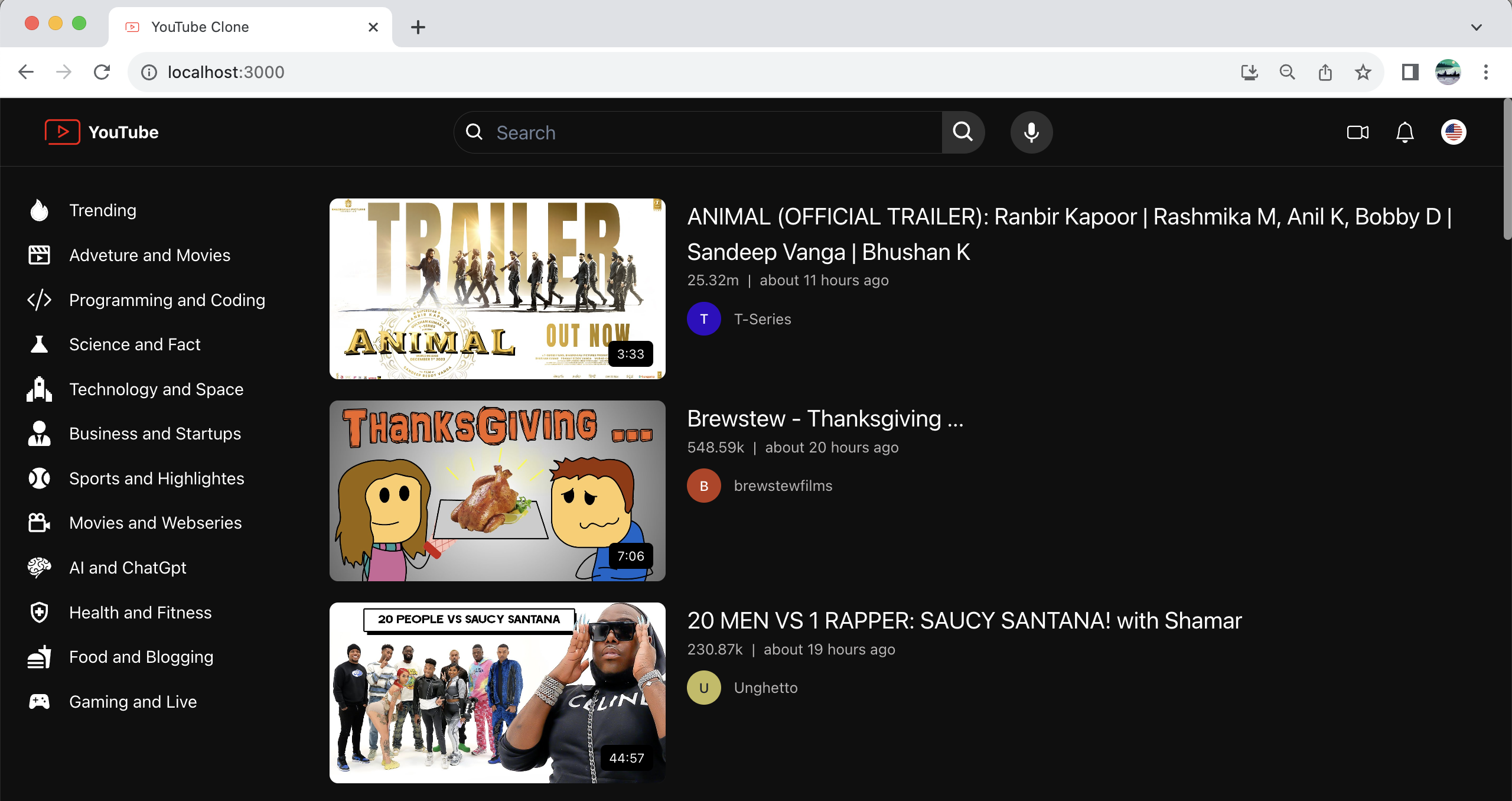Click the Movies and Webseries camera icon
The image size is (1512, 801).
(39, 523)
